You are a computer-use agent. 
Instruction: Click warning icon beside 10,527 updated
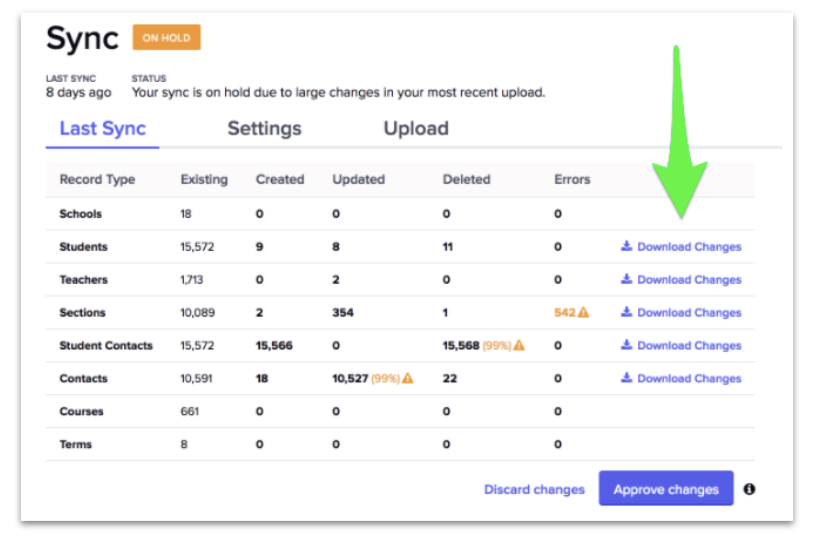tap(407, 377)
